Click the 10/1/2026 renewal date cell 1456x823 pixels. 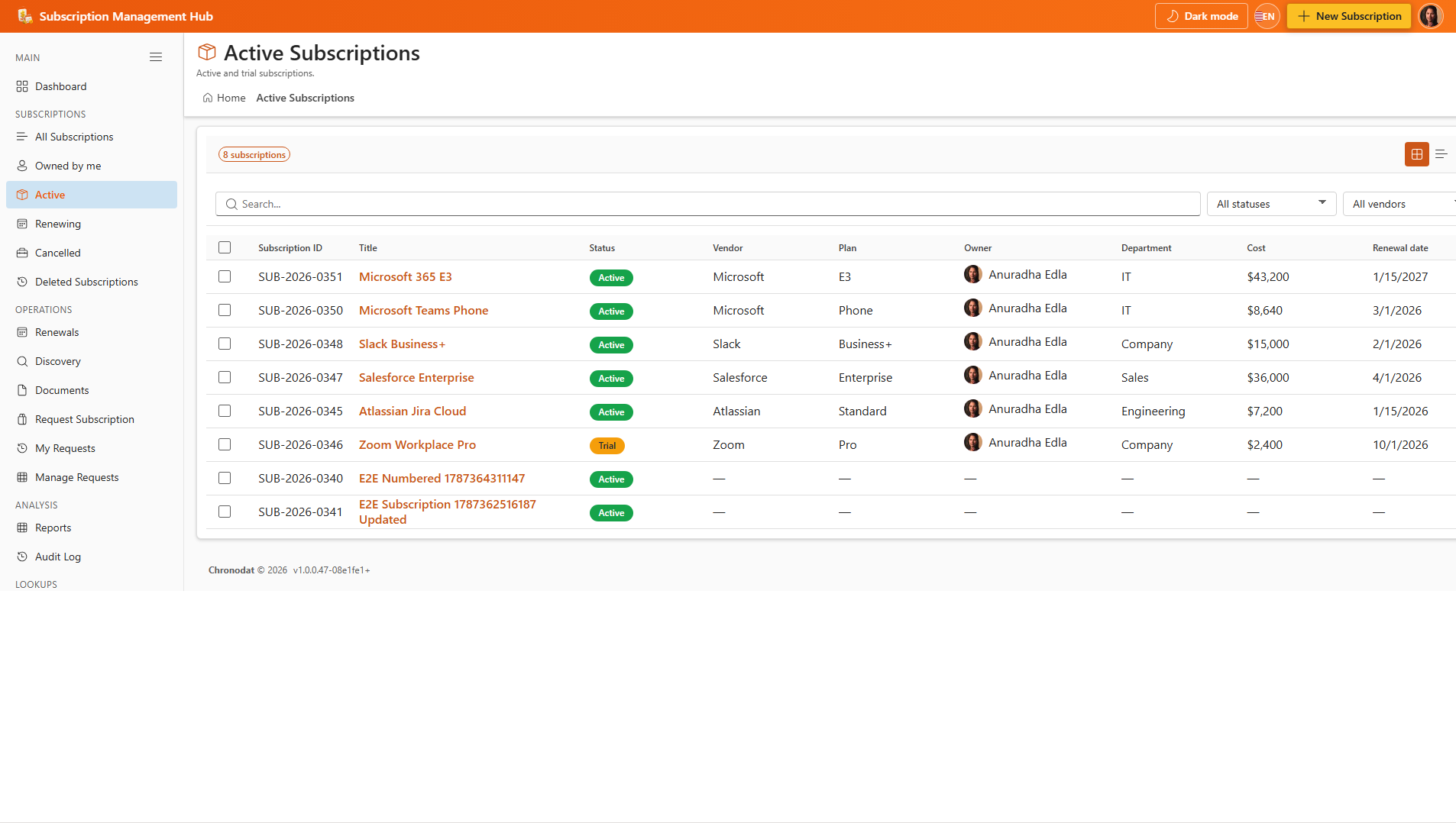pos(1400,444)
